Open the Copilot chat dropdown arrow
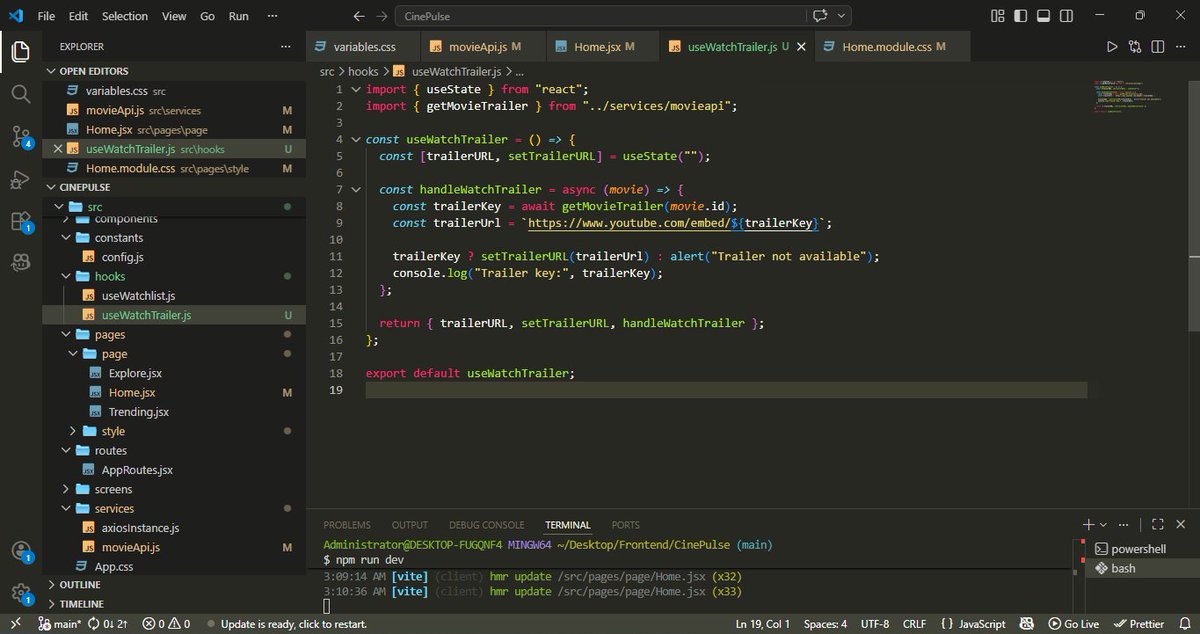This screenshot has width=1200, height=634. (x=842, y=16)
